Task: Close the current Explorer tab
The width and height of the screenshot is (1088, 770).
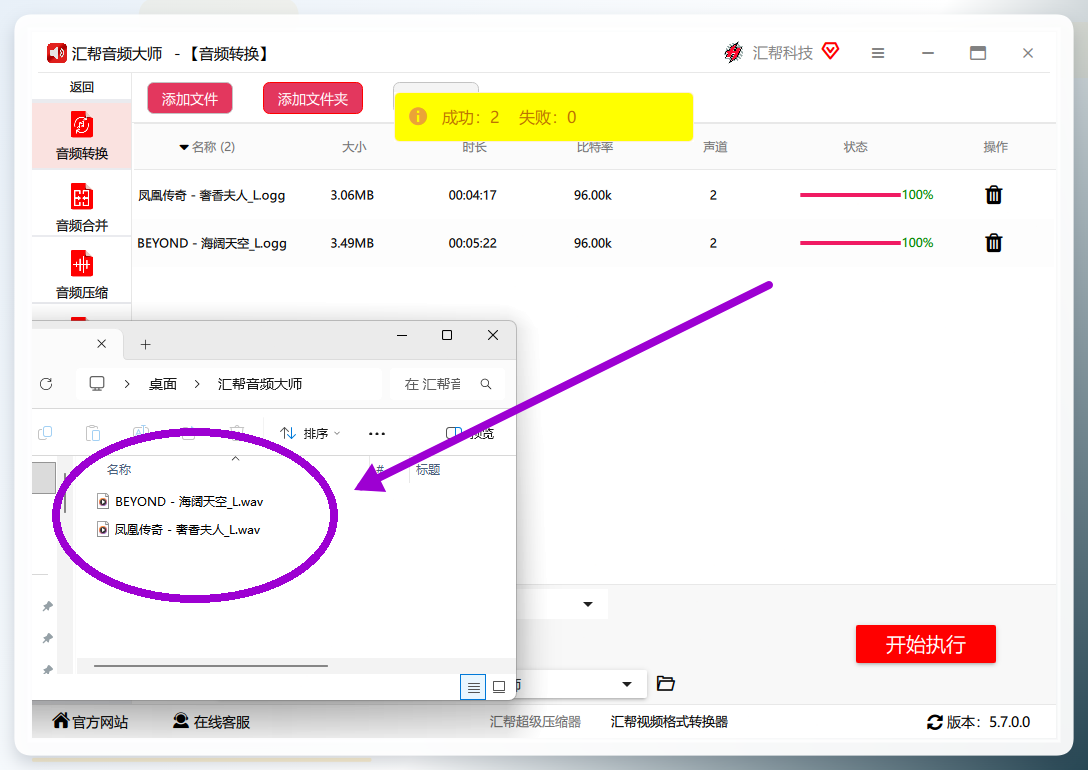Action: (x=101, y=343)
